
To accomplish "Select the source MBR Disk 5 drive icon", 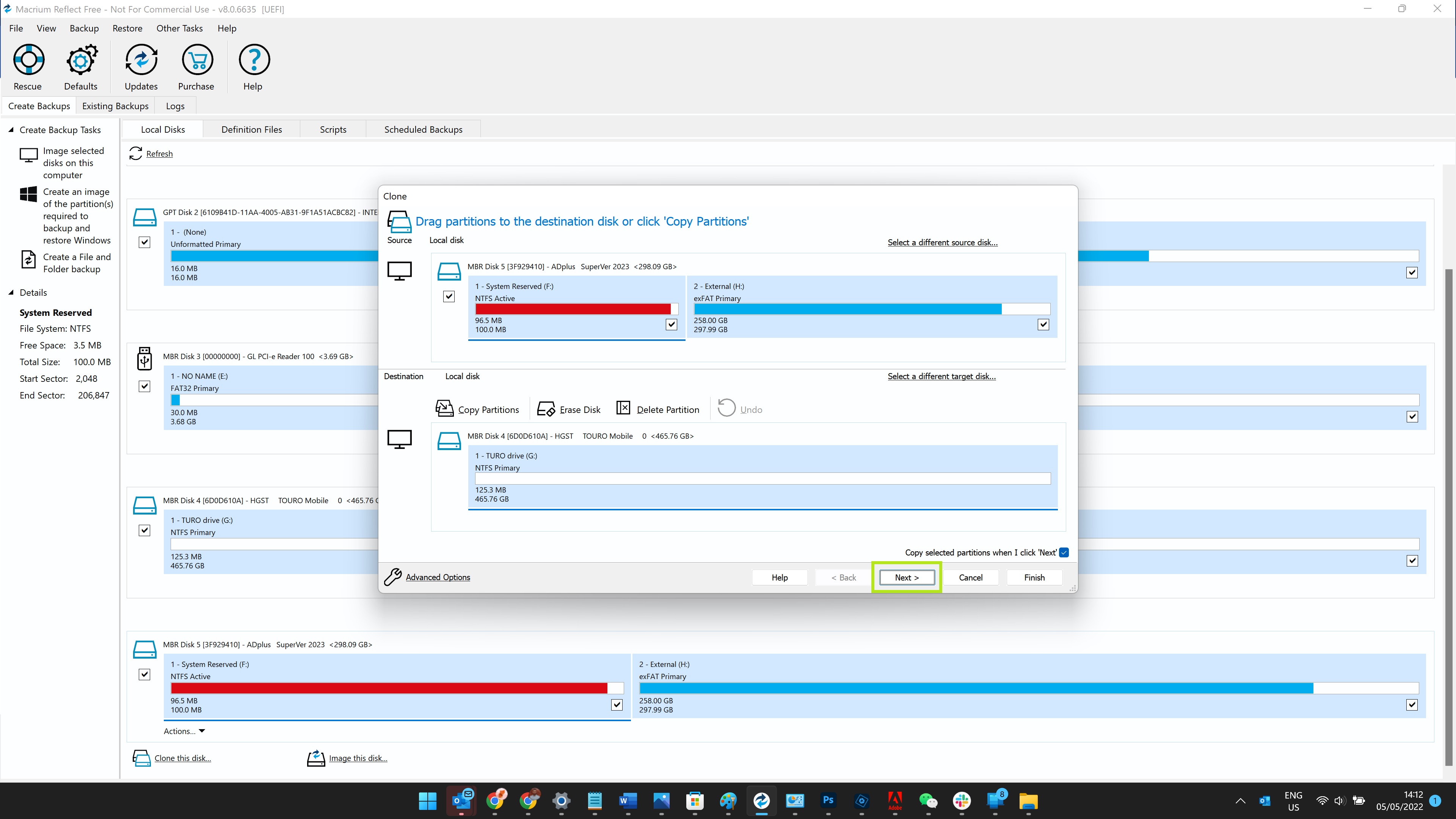I will [449, 271].
